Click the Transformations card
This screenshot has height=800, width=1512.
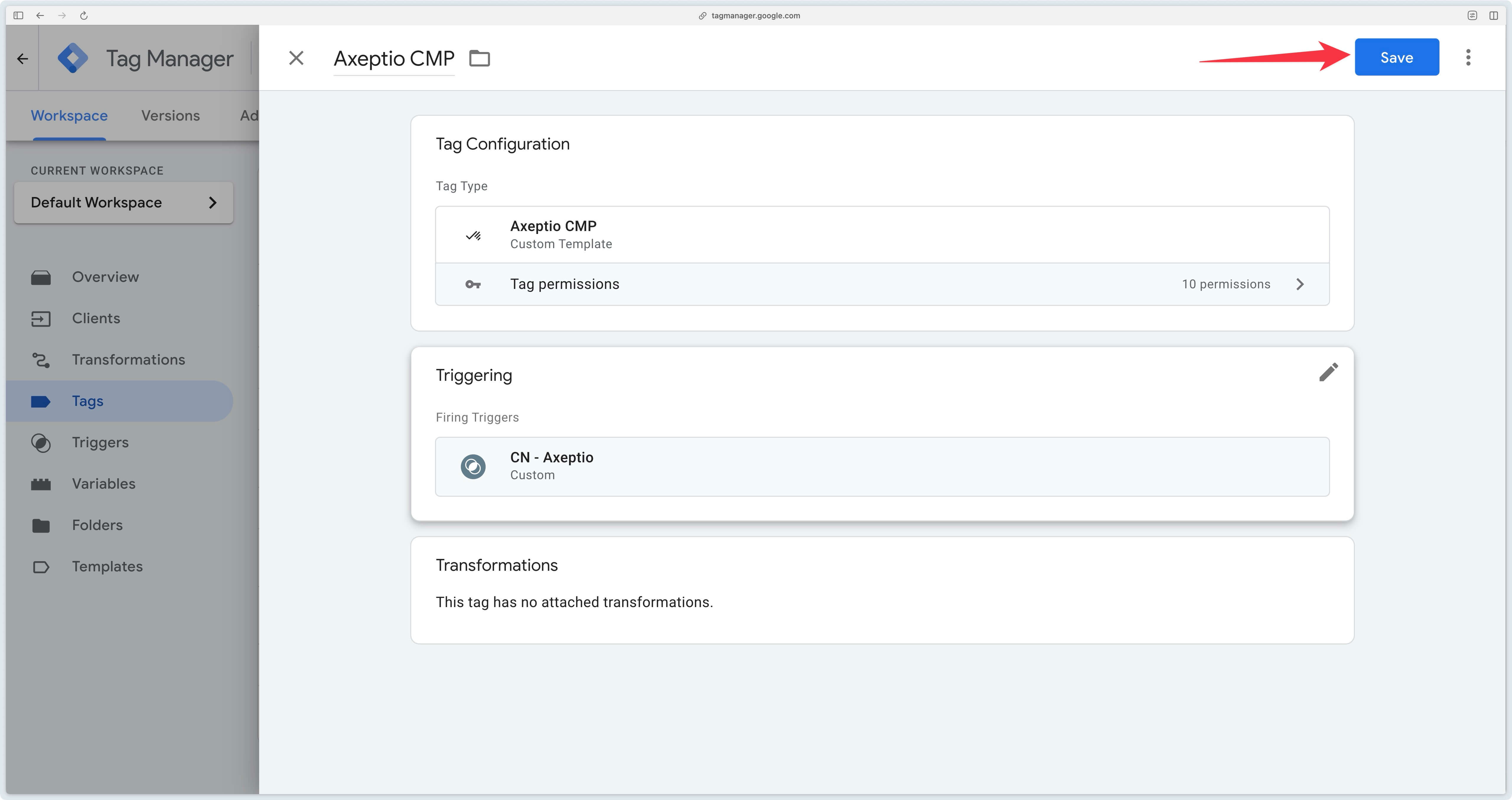pyautogui.click(x=882, y=590)
